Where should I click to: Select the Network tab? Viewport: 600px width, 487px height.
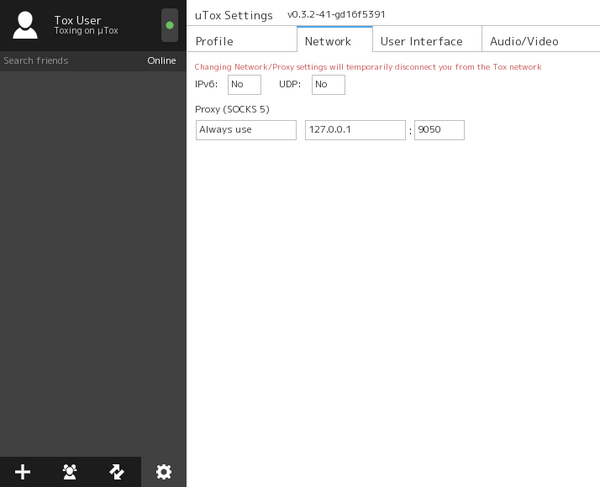click(334, 39)
